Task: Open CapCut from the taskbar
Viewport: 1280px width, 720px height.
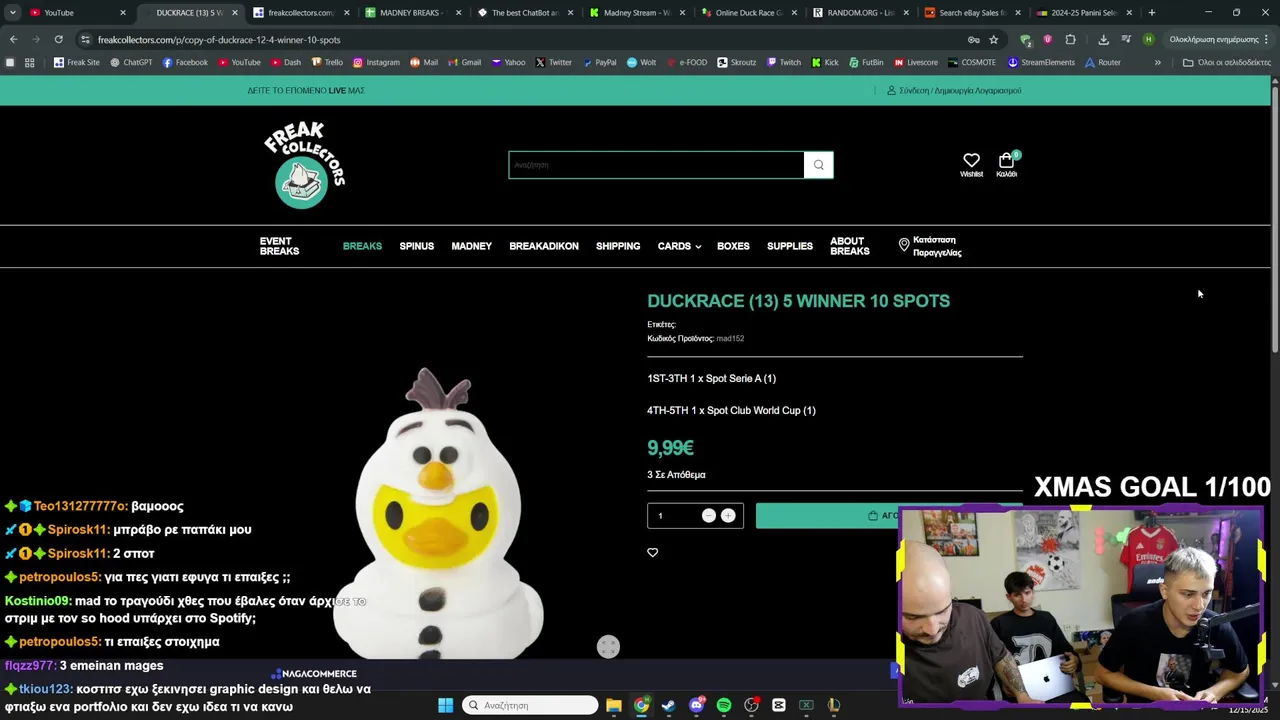Action: click(779, 705)
